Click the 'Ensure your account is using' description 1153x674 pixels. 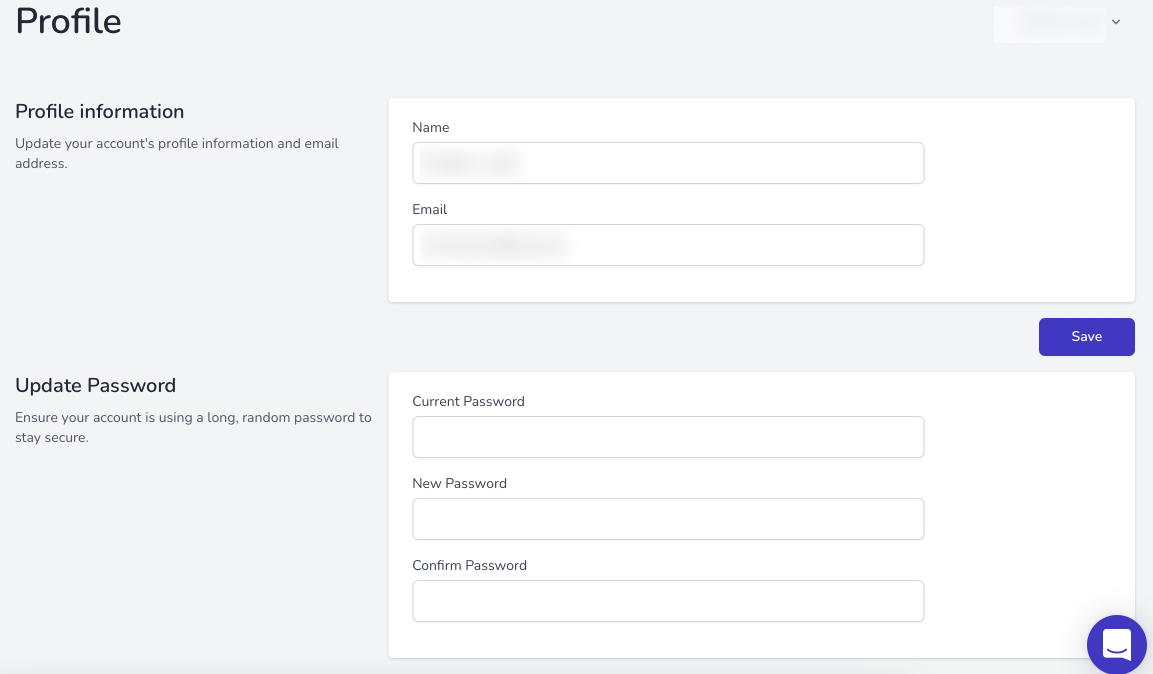pyautogui.click(x=193, y=428)
